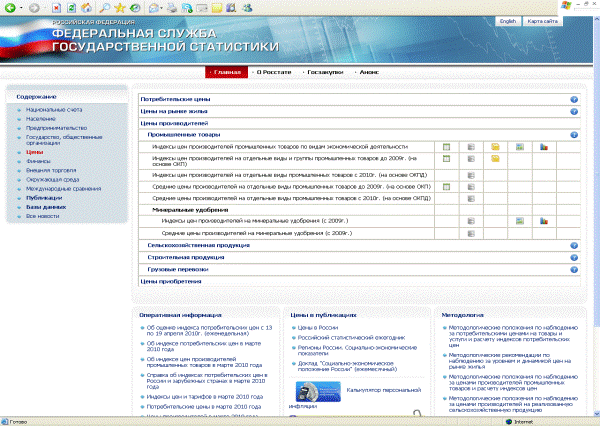Open the Карта сайта button
This screenshot has width=600, height=426.
(542, 21)
